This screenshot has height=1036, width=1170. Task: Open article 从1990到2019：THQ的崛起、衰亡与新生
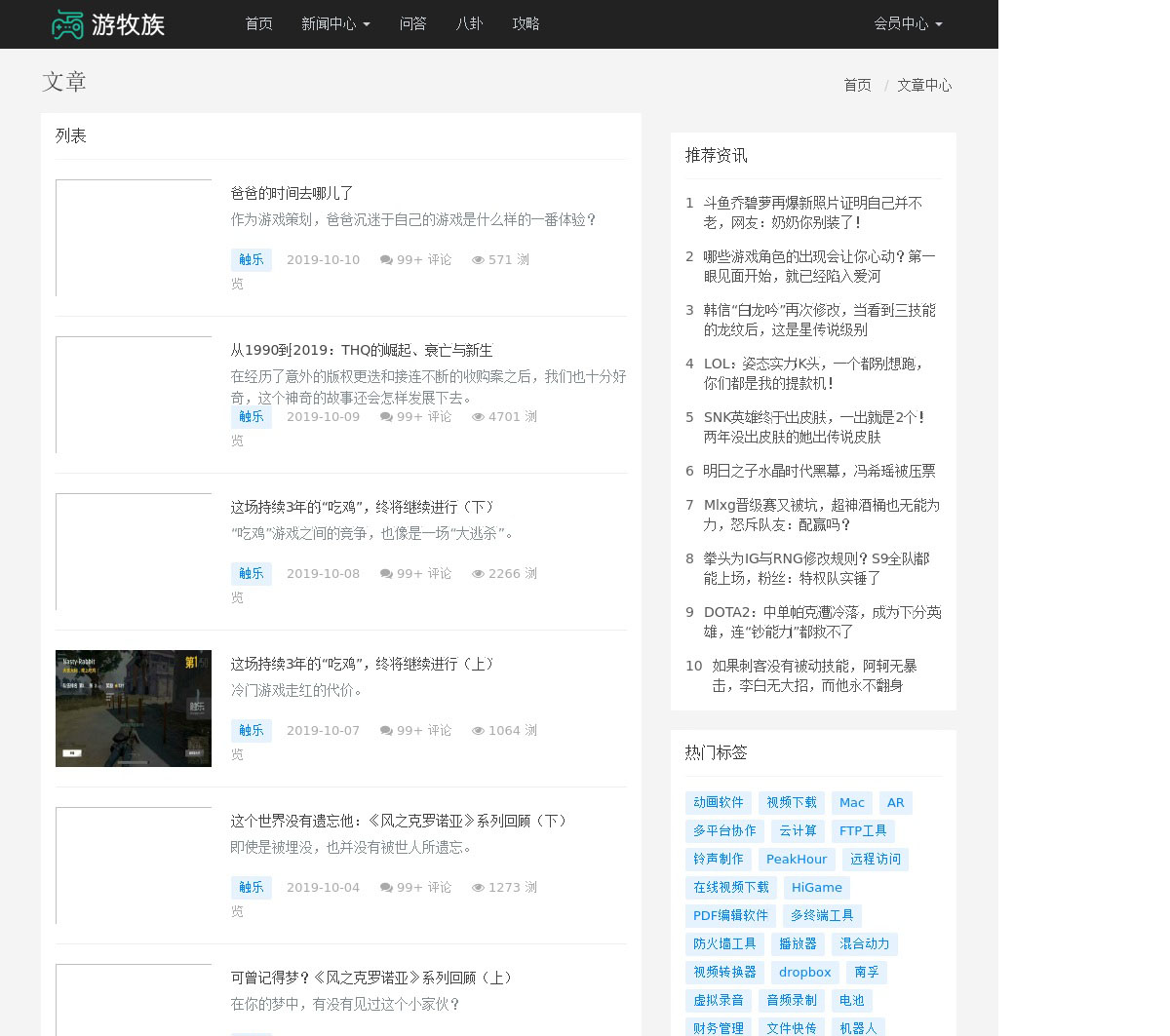click(x=361, y=350)
